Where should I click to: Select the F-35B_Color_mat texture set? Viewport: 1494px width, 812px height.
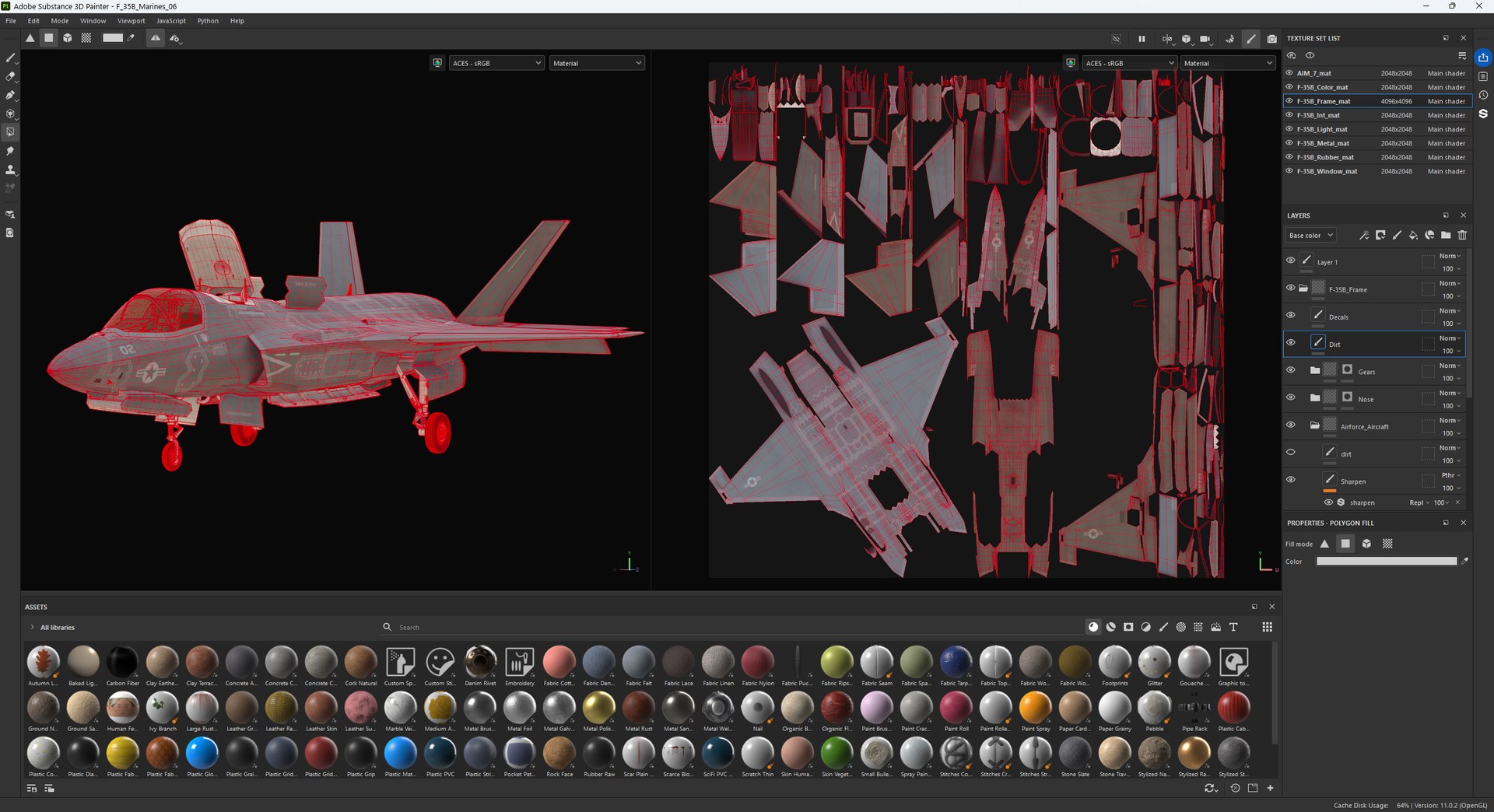point(1377,87)
